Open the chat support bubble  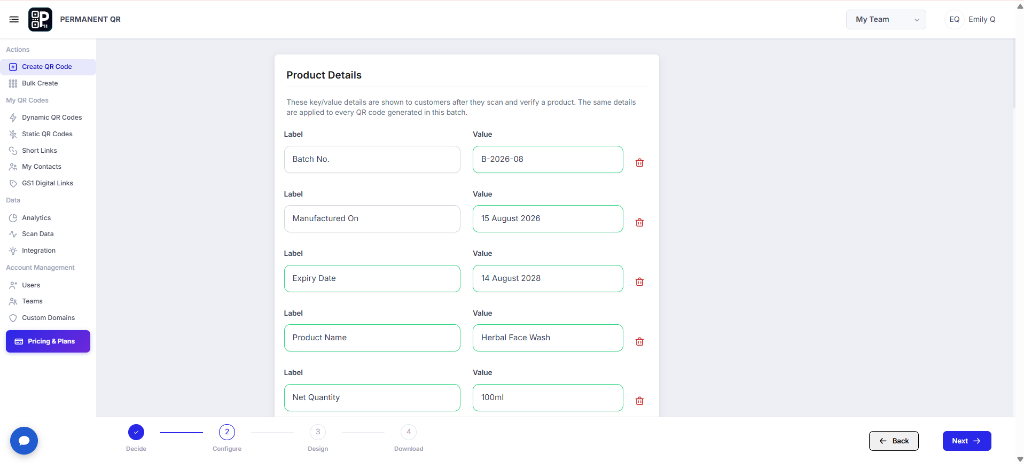[24, 440]
